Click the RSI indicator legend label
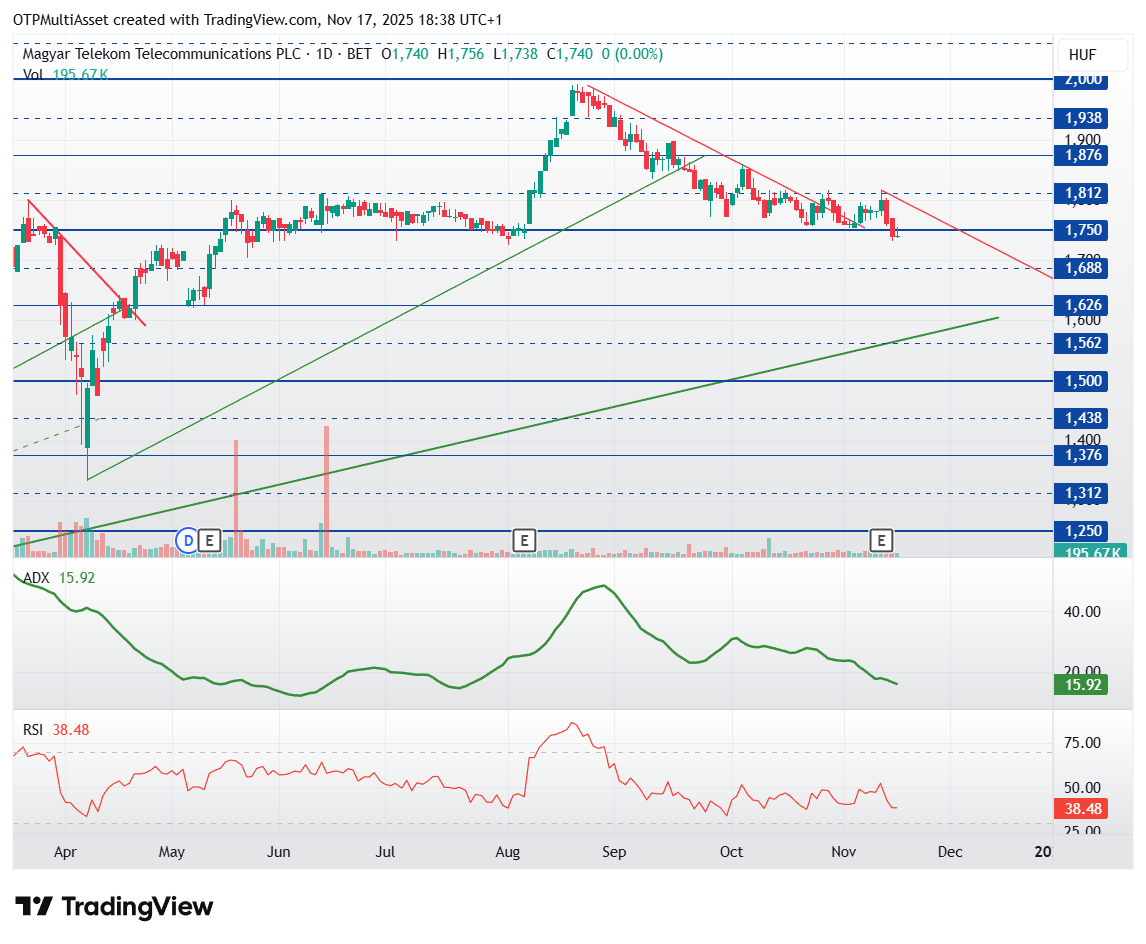1146x944 pixels. pyautogui.click(x=34, y=730)
